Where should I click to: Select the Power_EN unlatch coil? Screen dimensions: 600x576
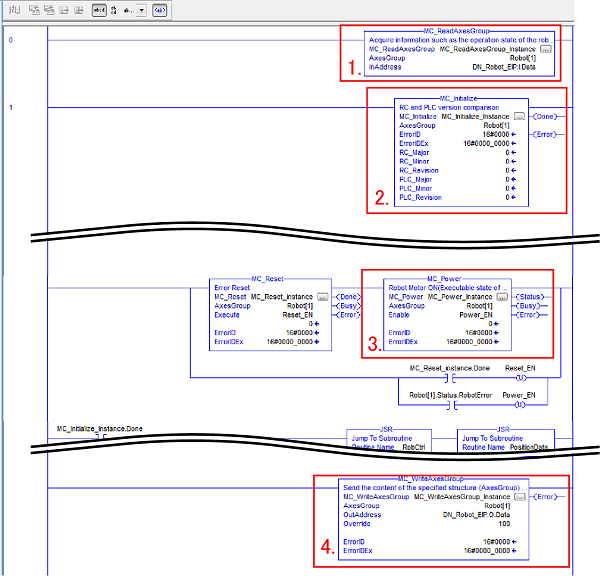(519, 405)
